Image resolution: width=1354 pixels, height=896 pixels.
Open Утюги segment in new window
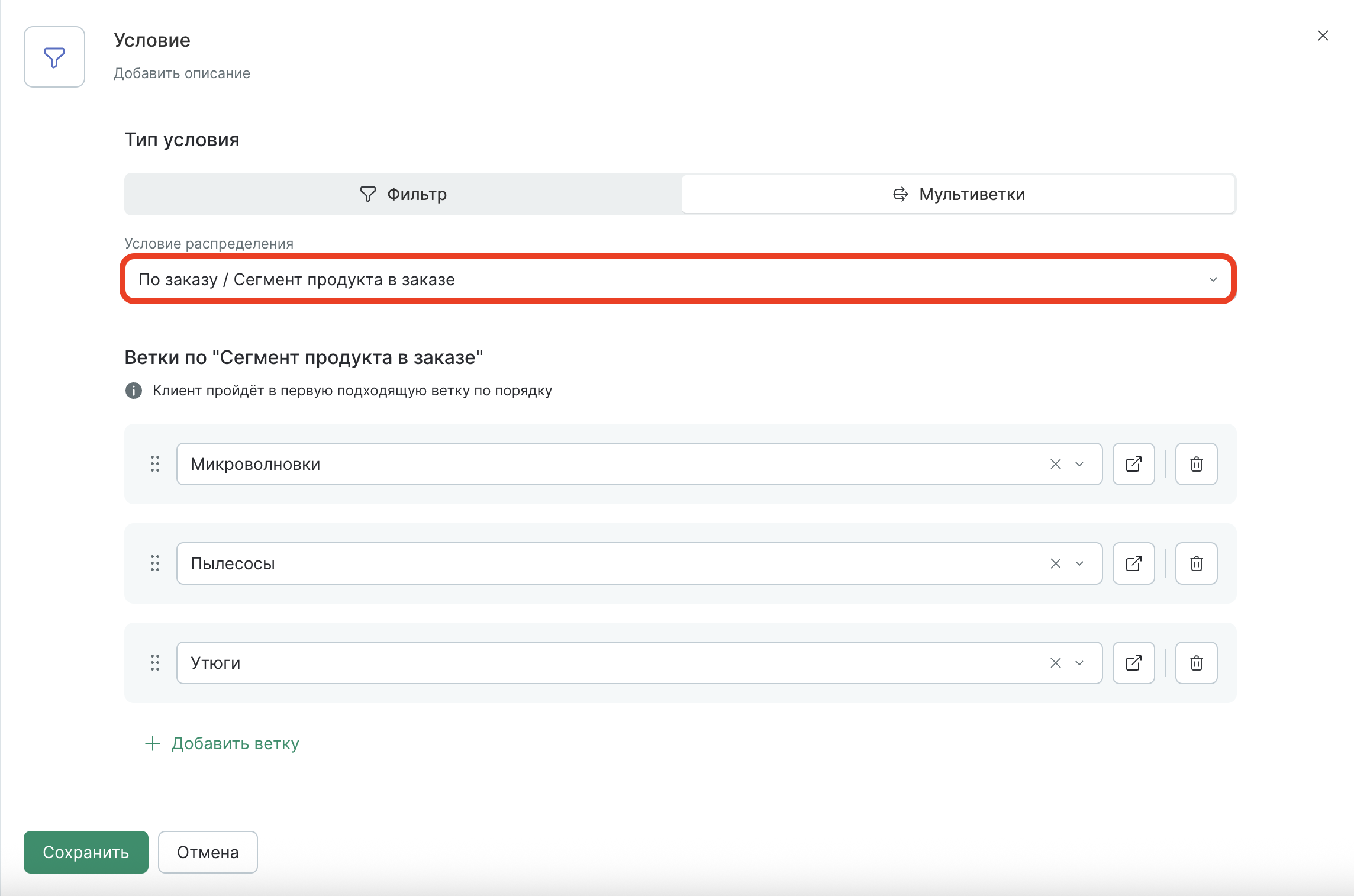[x=1134, y=663]
